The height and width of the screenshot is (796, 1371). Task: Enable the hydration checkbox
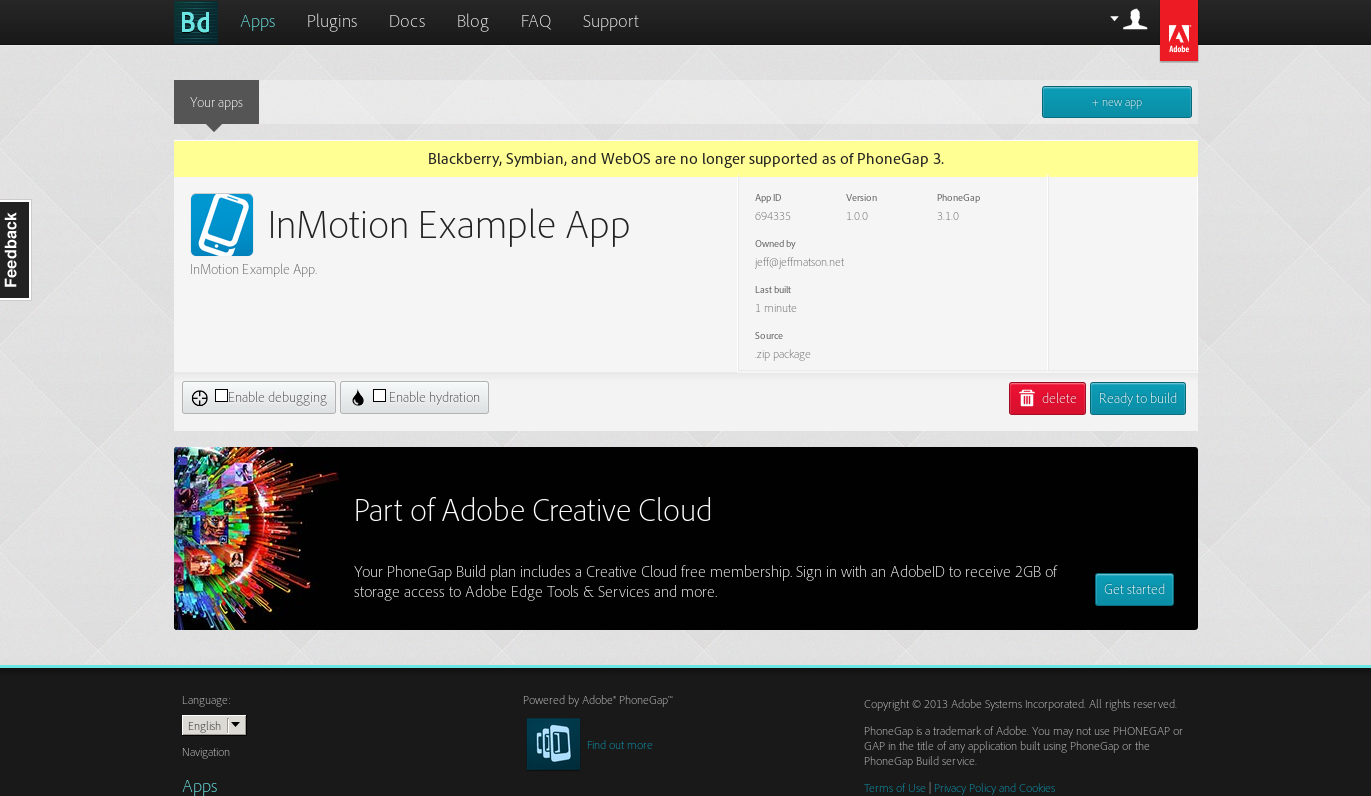pyautogui.click(x=379, y=396)
